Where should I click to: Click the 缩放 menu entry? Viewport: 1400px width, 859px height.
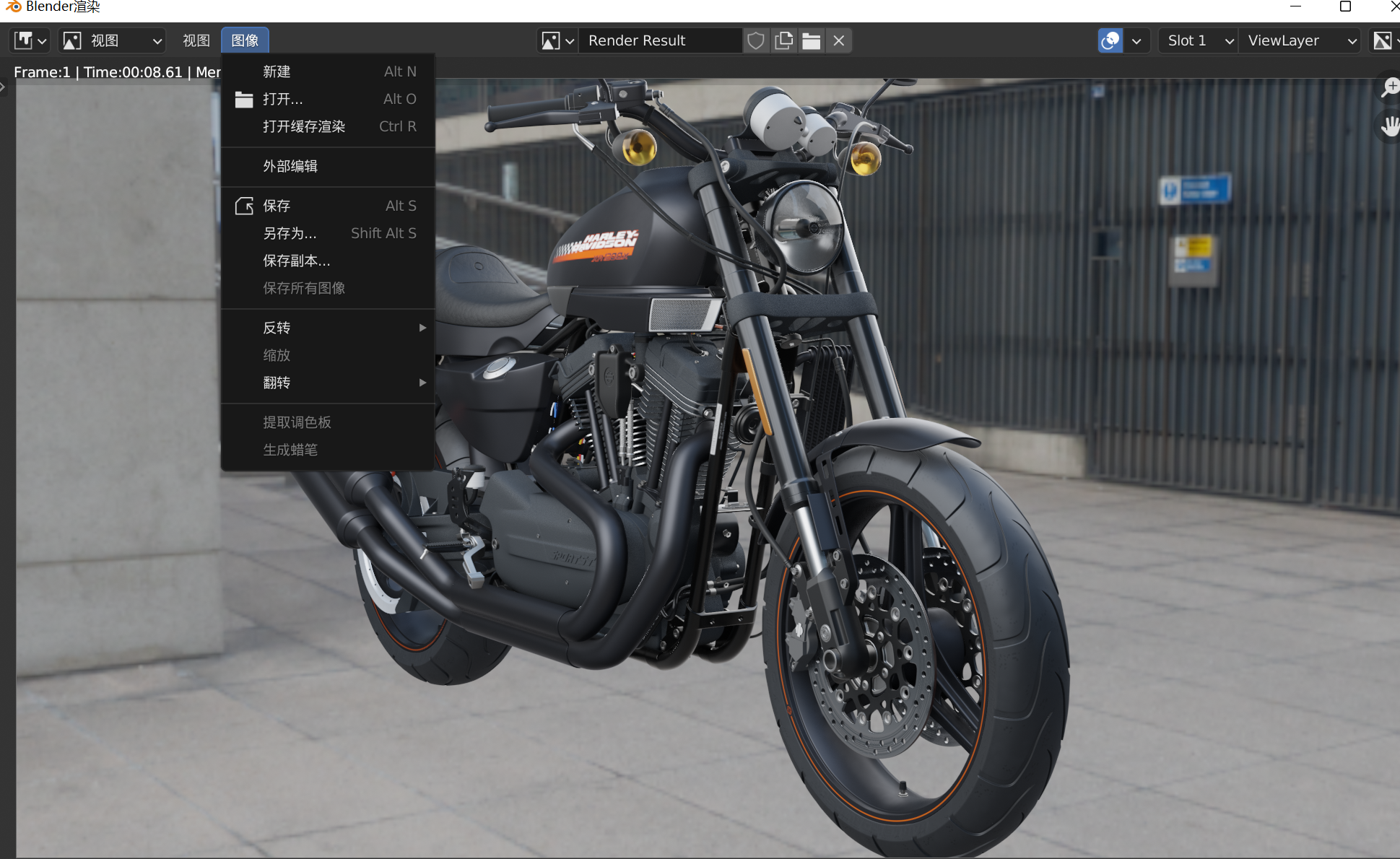328,355
